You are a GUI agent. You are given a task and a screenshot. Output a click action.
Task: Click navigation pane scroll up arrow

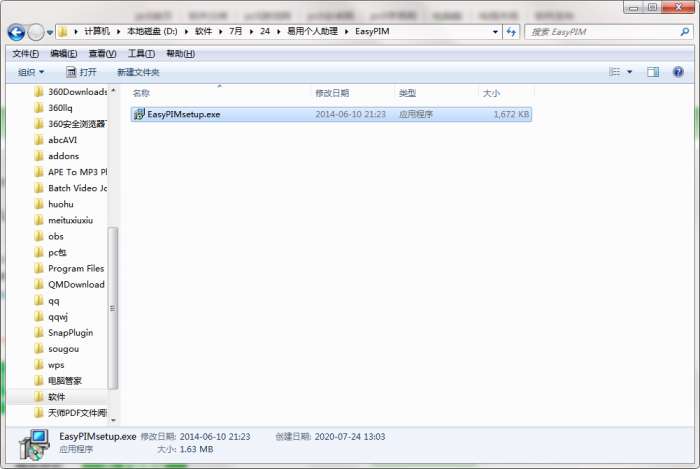tap(113, 91)
